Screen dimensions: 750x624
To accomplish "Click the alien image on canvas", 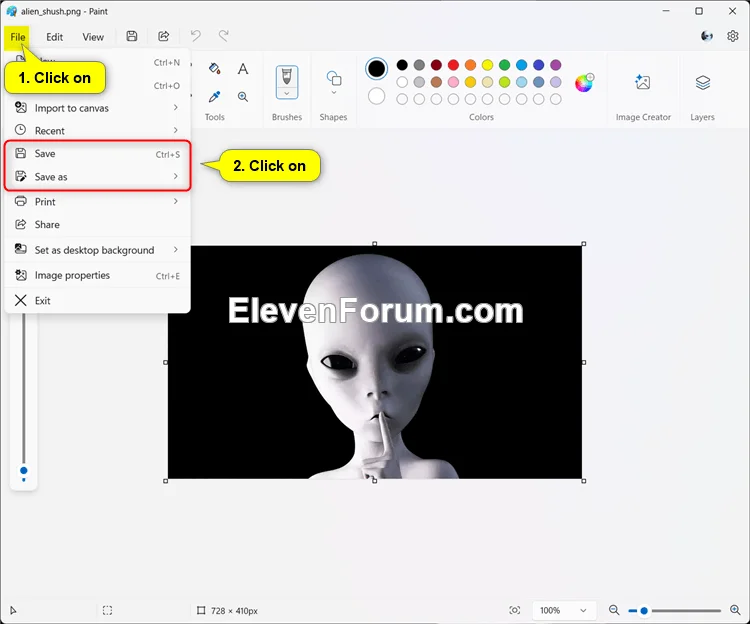I will 375,362.
